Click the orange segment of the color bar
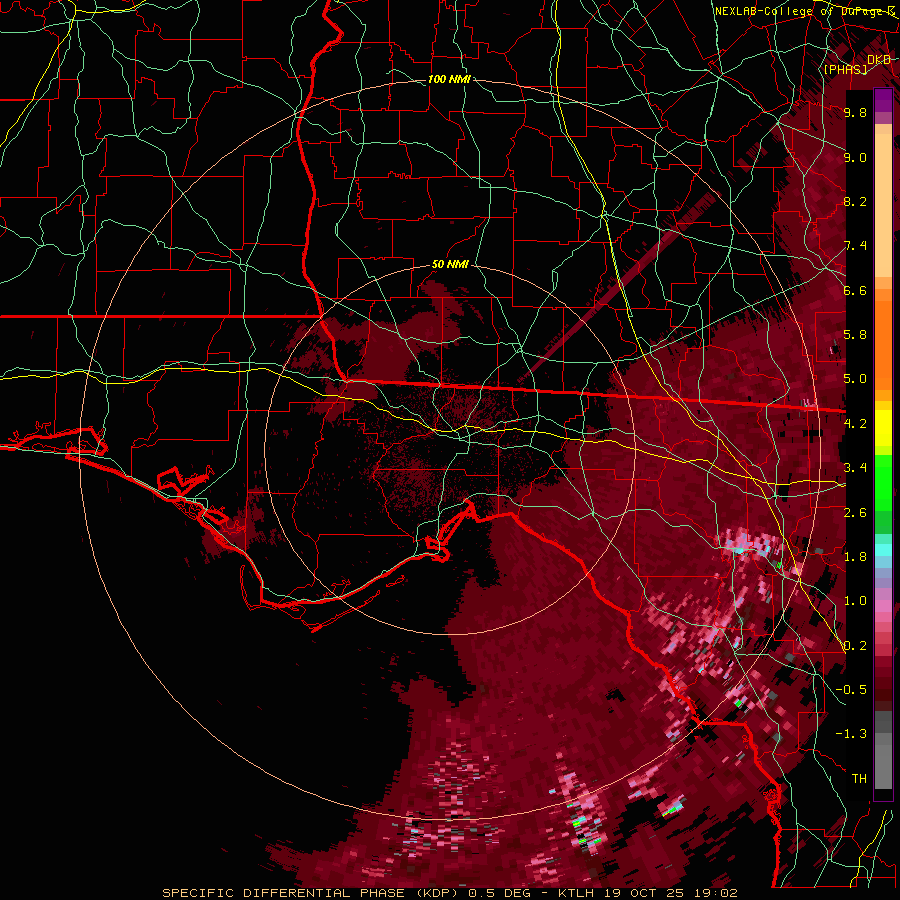 tap(883, 339)
